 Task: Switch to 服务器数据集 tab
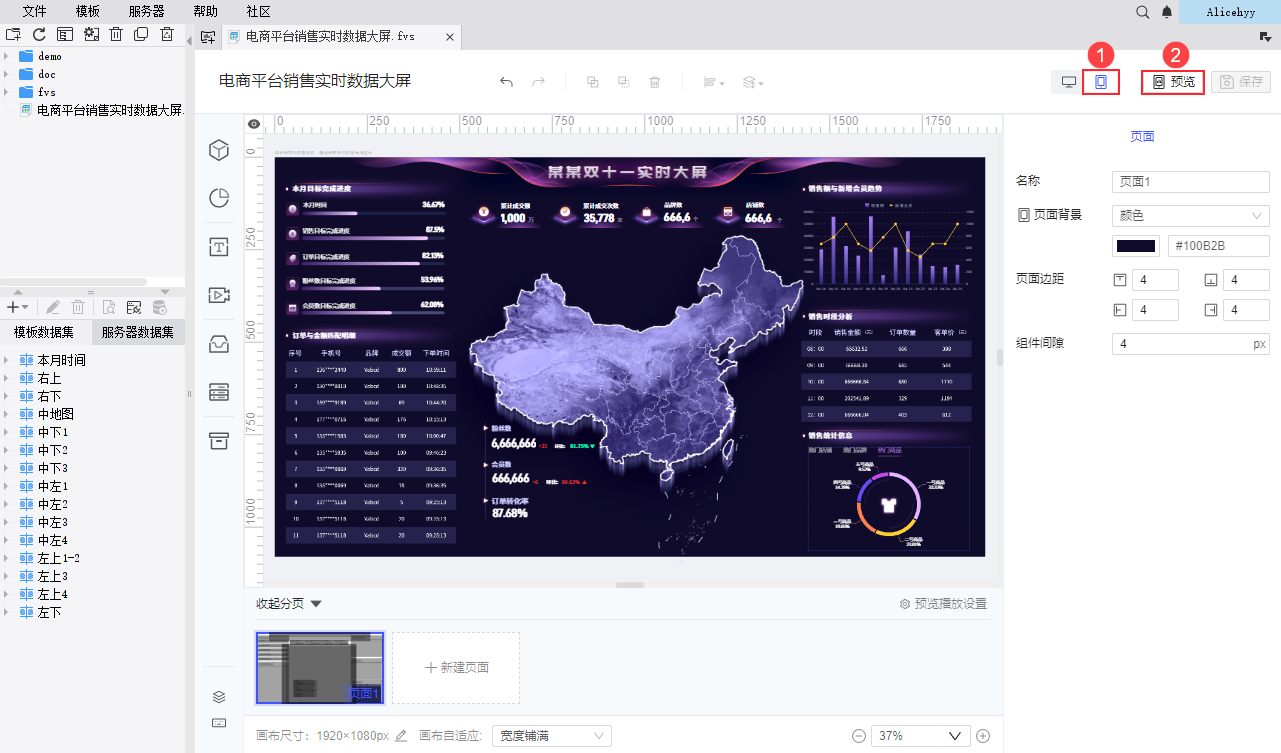138,333
